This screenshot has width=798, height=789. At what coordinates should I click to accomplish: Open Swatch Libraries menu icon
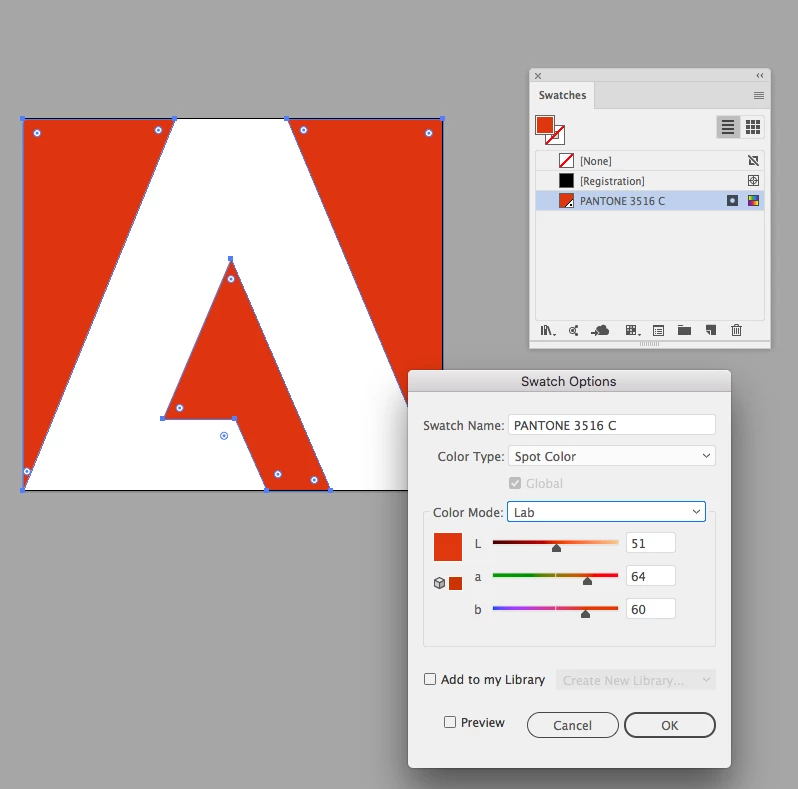tap(548, 331)
